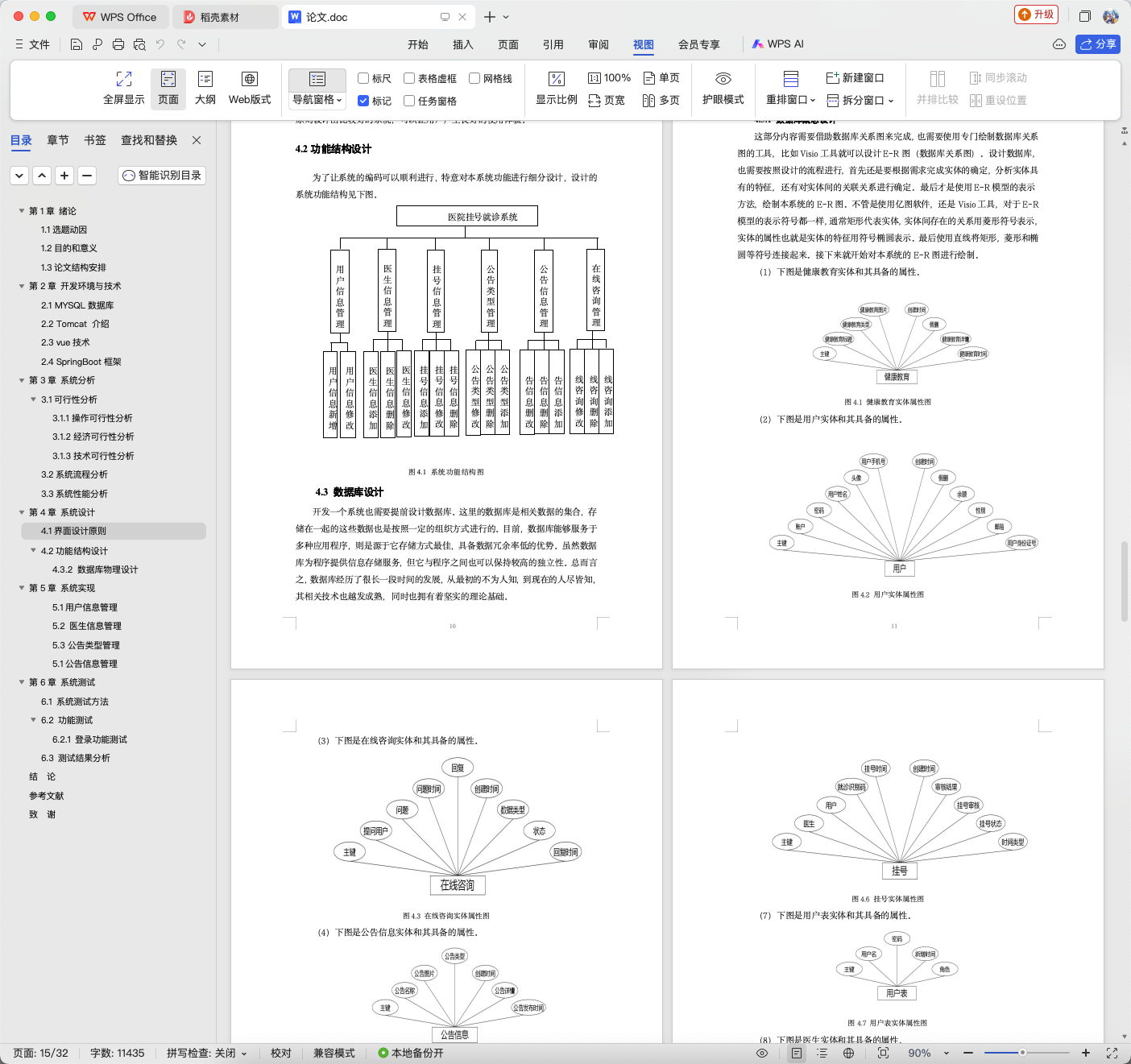Click 本地备份开 backup status
The image size is (1131, 1064).
point(412,1053)
